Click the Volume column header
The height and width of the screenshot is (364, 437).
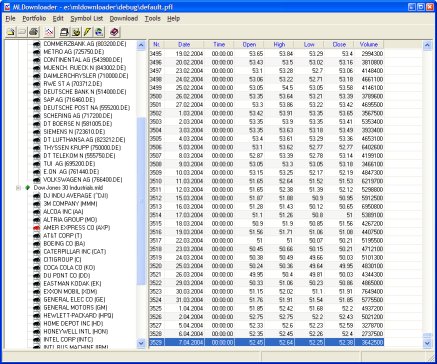(369, 44)
